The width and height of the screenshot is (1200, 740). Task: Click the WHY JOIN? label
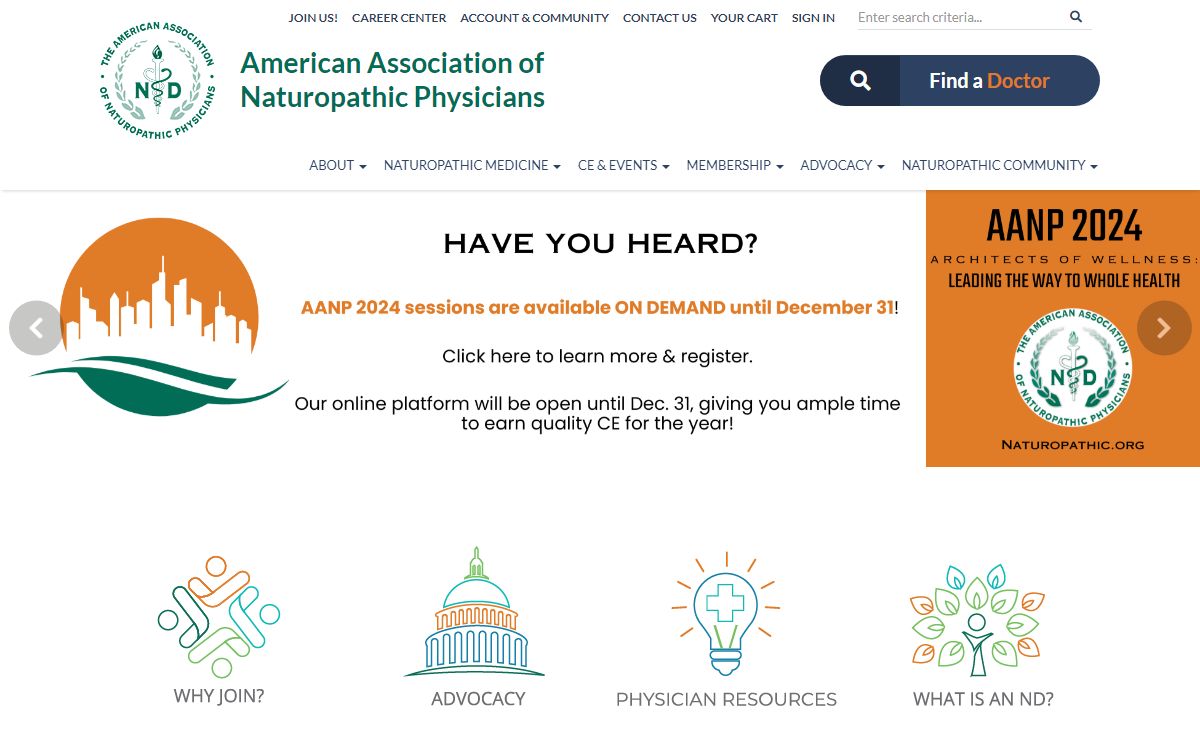click(219, 696)
